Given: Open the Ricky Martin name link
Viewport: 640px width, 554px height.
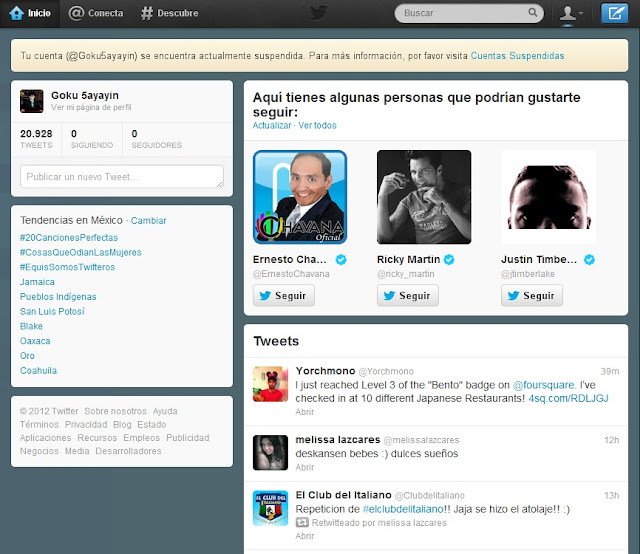Looking at the screenshot, I should tap(409, 260).
